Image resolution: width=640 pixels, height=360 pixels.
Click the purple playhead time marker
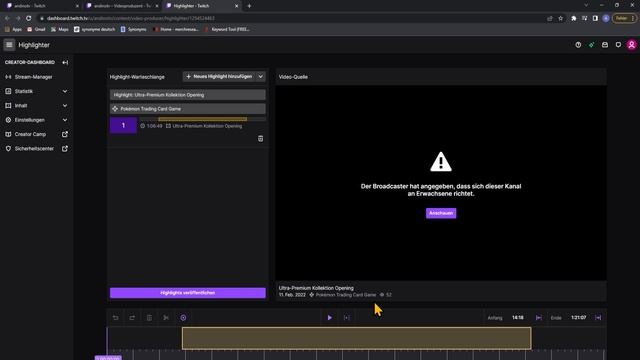tap(108, 358)
